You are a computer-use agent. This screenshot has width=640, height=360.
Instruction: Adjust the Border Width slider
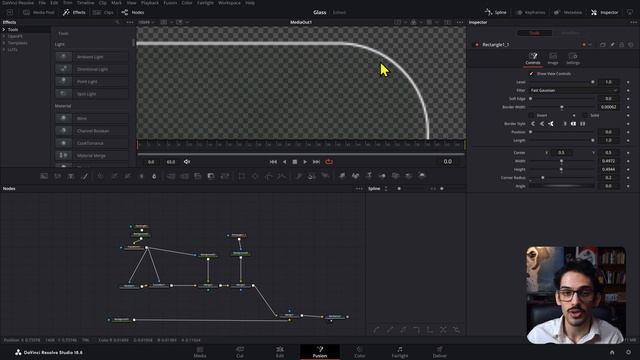562,107
